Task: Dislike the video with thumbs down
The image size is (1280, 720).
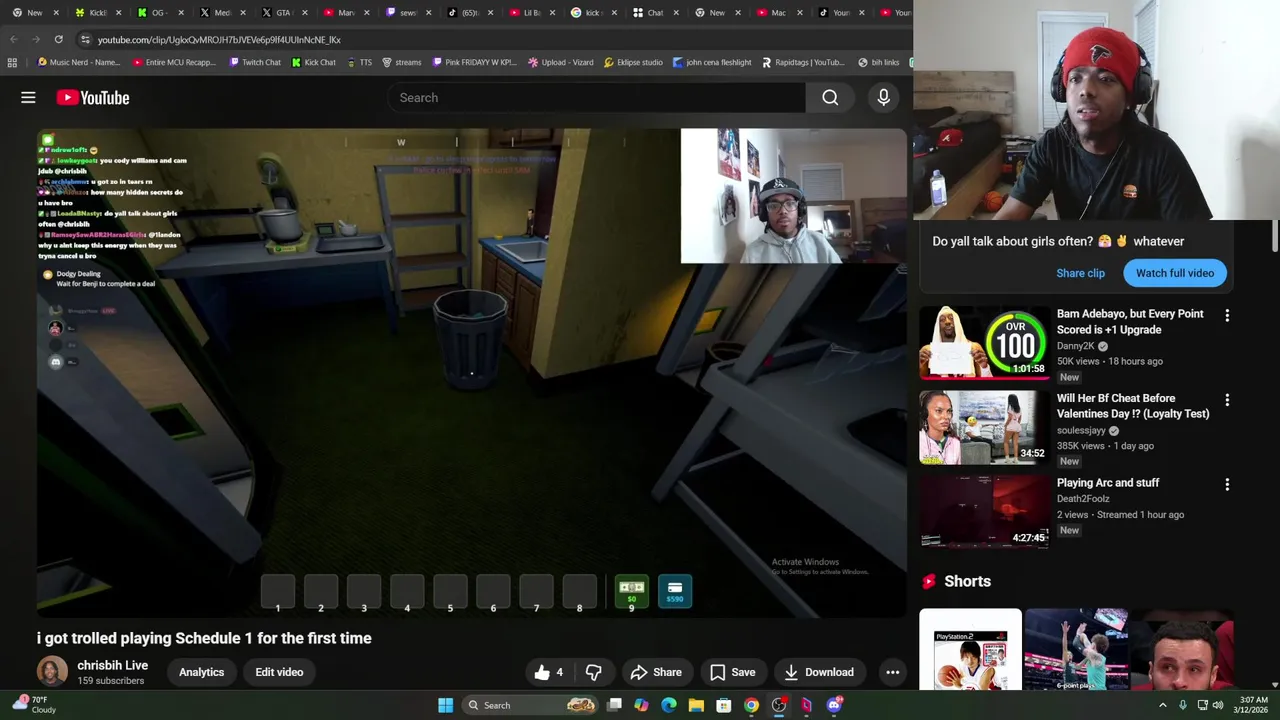Action: coord(593,672)
